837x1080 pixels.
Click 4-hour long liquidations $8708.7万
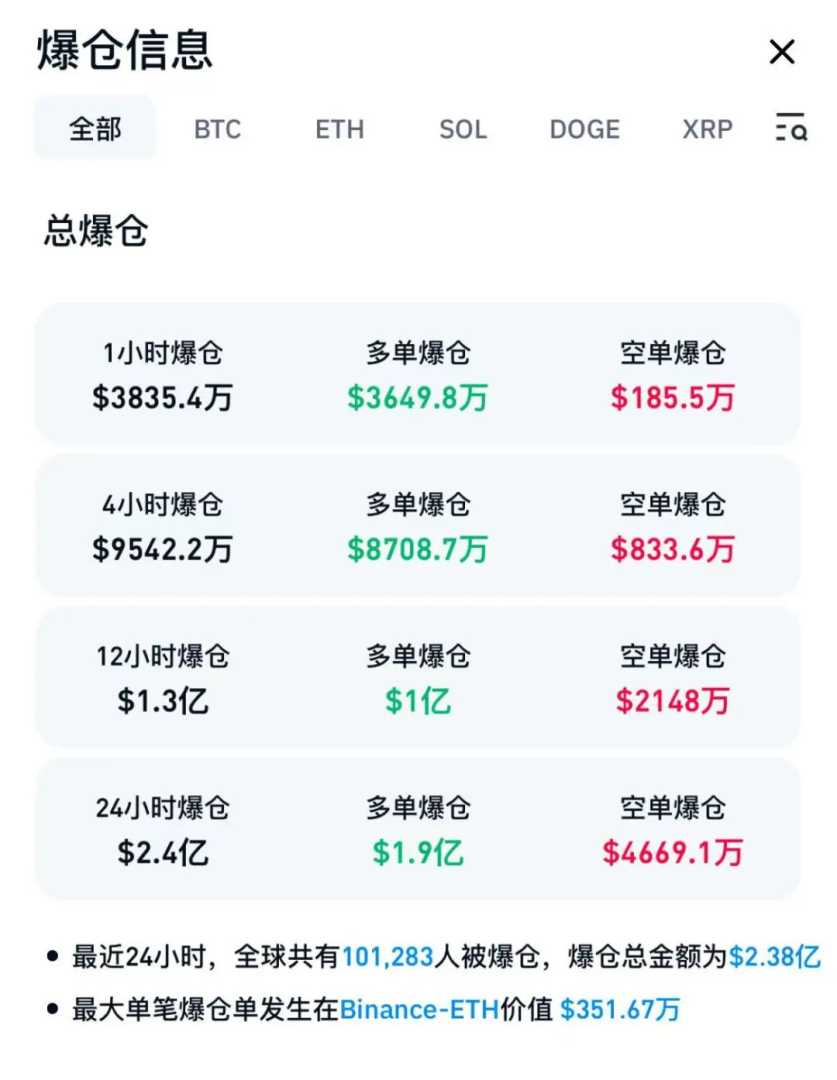pos(417,549)
